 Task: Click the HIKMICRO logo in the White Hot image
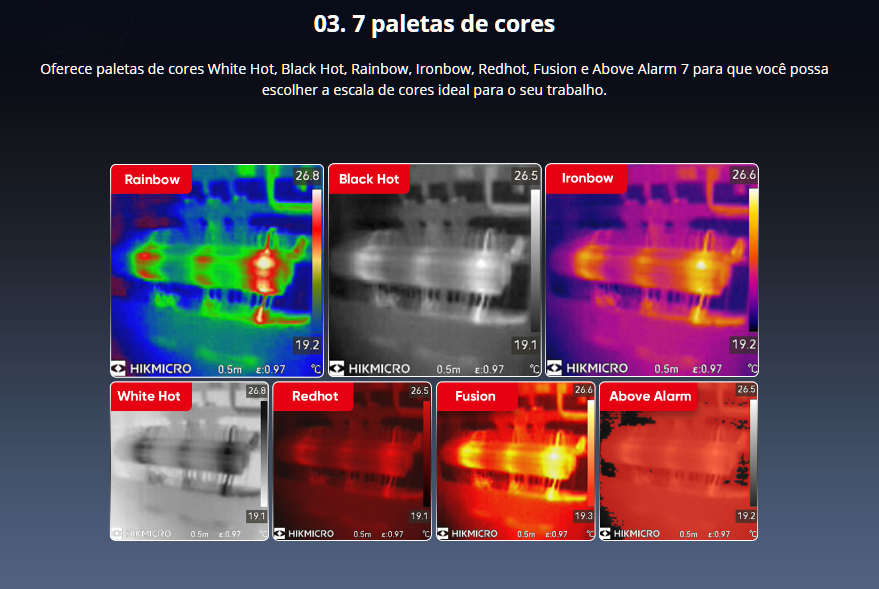141,534
